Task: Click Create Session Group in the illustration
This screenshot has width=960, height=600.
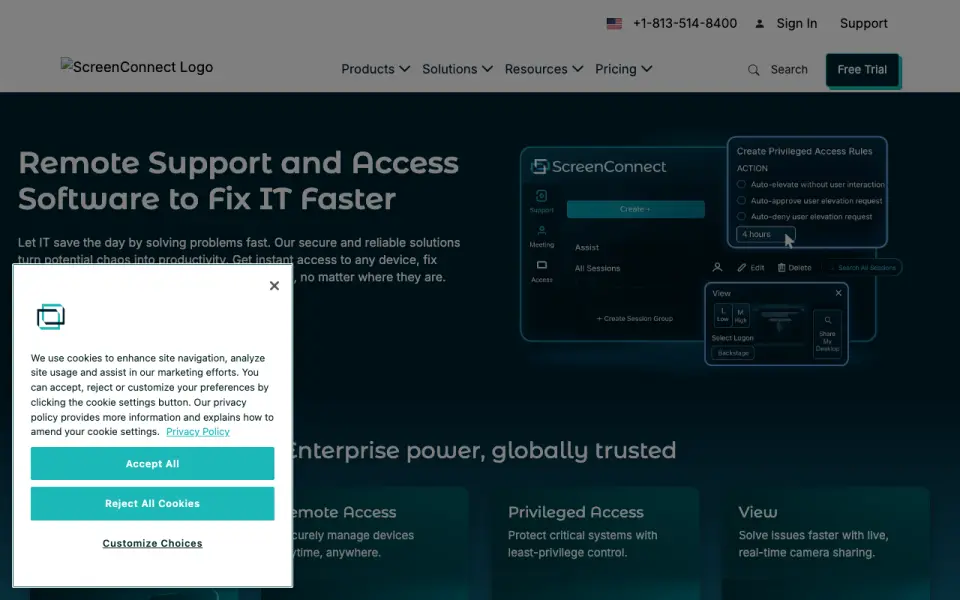Action: [635, 318]
